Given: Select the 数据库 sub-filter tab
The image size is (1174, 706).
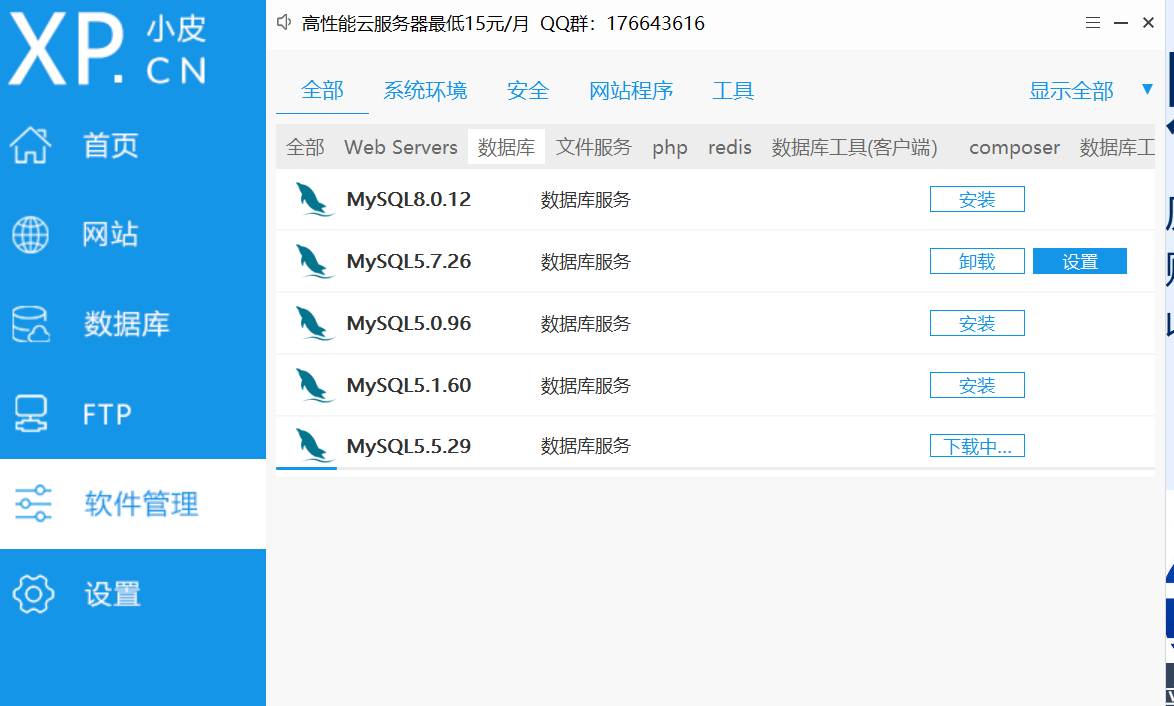Looking at the screenshot, I should click(x=506, y=147).
